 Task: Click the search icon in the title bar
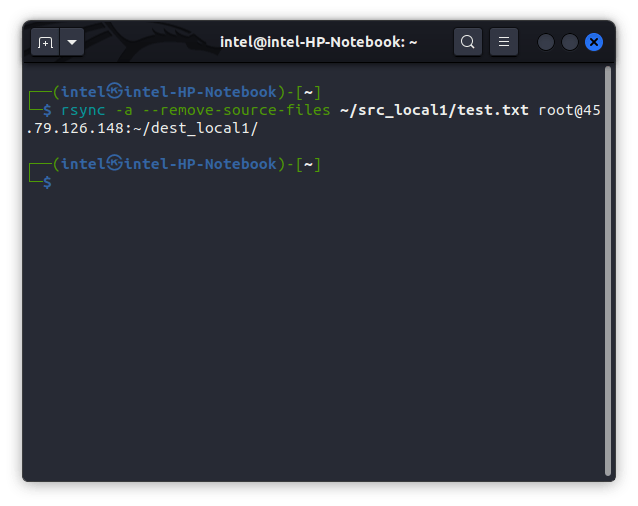click(x=467, y=42)
